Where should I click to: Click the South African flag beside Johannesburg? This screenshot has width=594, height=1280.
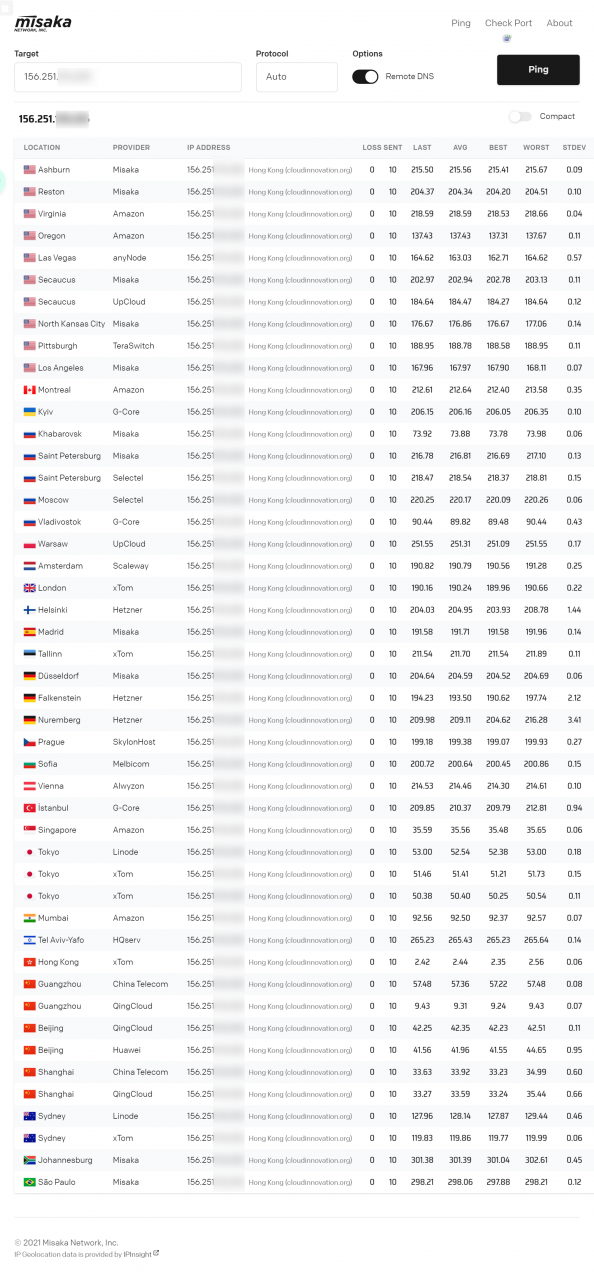click(x=30, y=1160)
